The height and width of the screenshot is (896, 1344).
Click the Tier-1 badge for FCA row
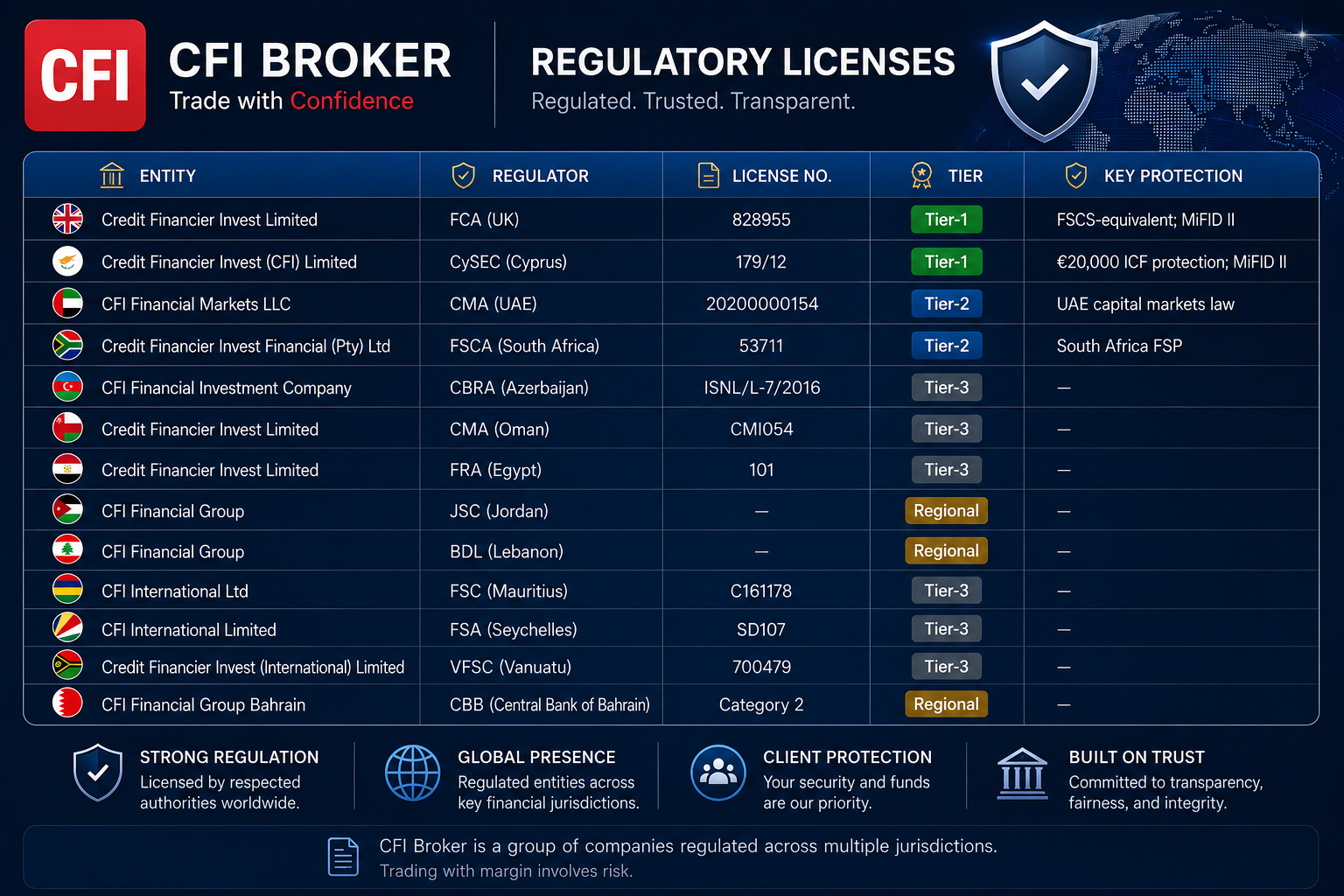click(x=947, y=220)
